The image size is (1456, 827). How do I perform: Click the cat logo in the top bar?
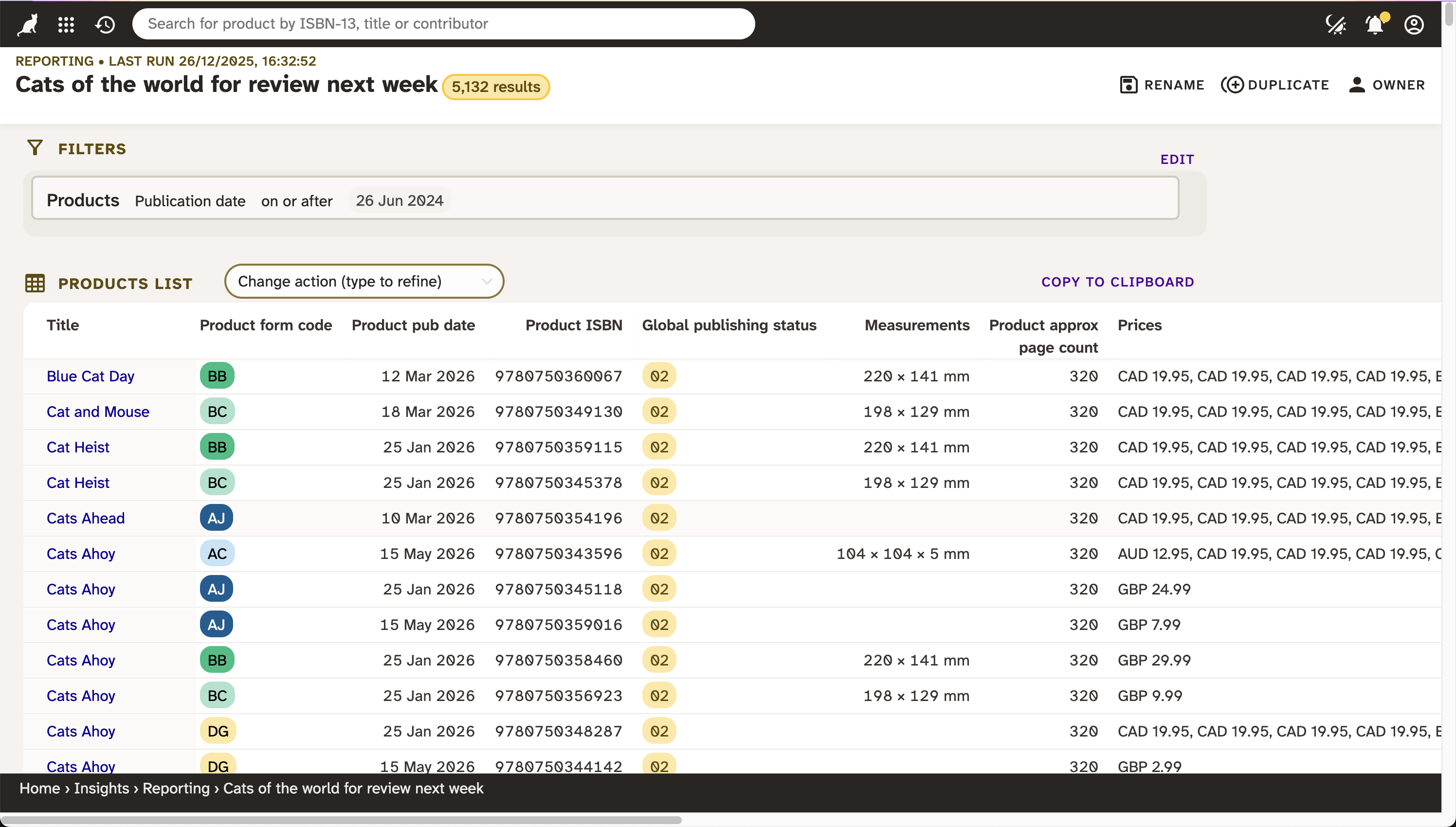(27, 24)
